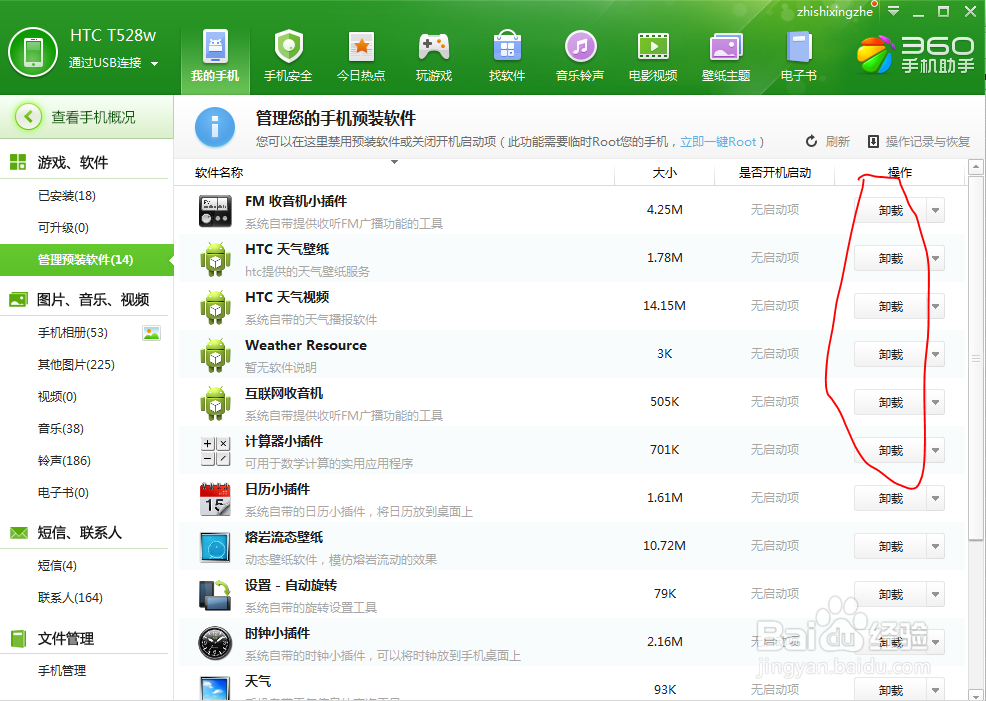986x701 pixels.
Task: Click the vertical scrollbar thumb of the list
Action: point(975,358)
